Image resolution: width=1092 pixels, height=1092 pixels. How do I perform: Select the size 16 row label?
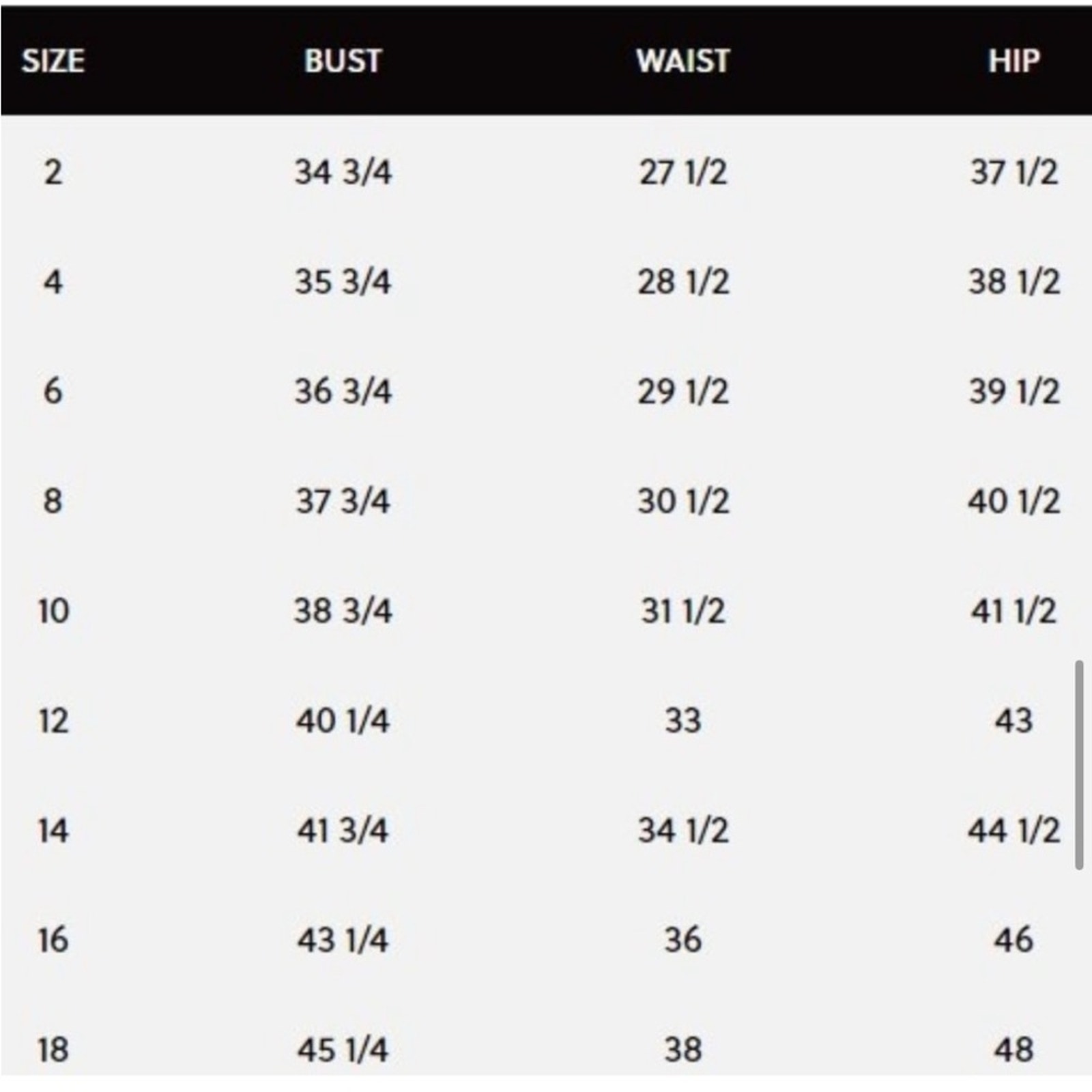(53, 940)
